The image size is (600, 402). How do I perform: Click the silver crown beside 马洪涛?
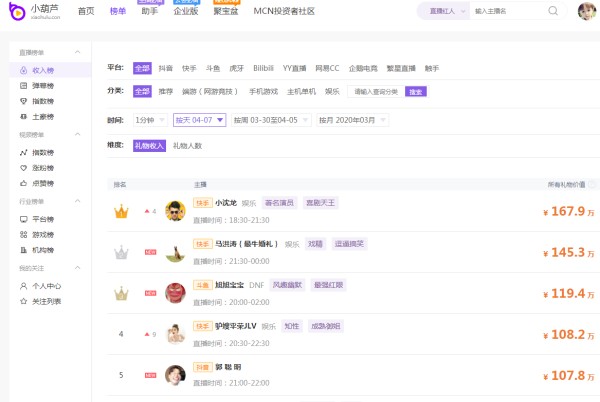121,252
